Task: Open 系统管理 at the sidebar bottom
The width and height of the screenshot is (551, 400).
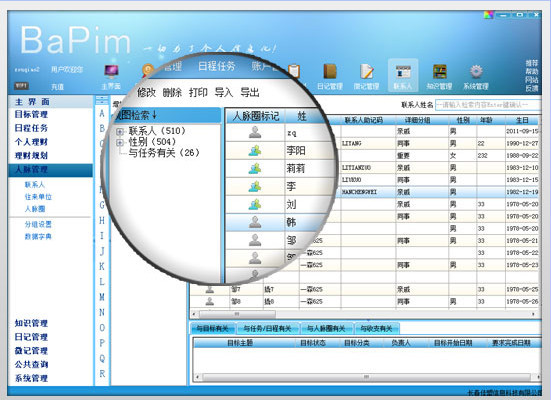Action: pyautogui.click(x=31, y=378)
